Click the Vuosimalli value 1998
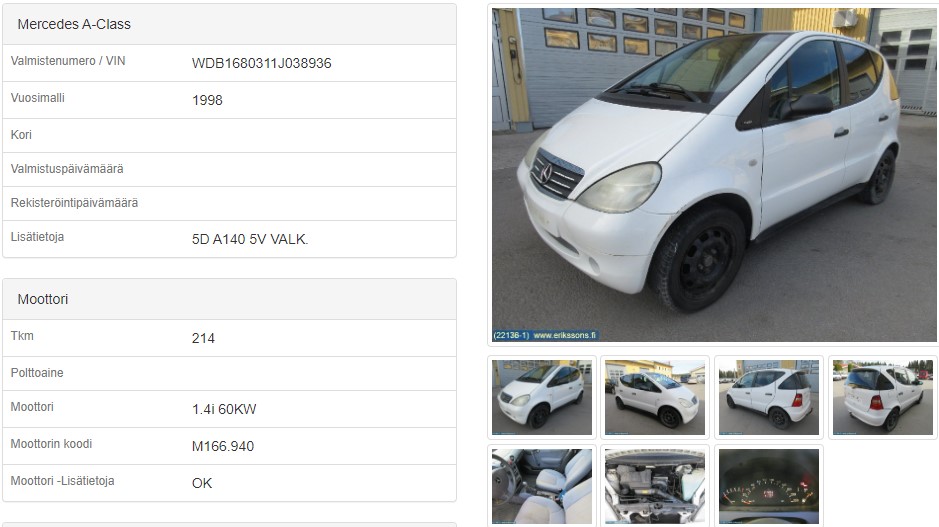Screen dimensions: 939x527 coord(207,101)
